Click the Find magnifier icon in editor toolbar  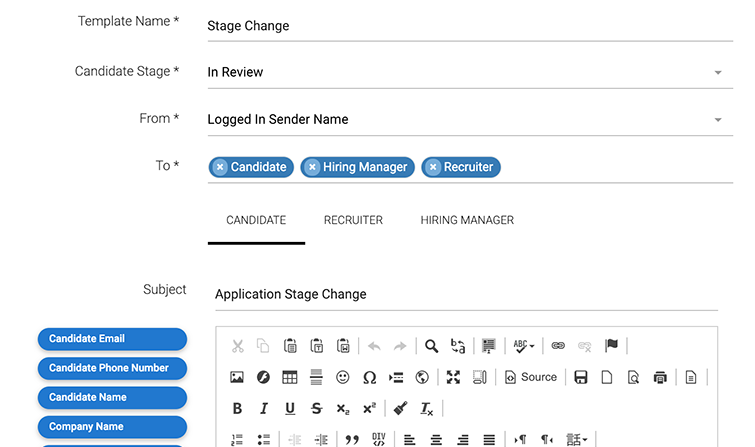coord(431,346)
